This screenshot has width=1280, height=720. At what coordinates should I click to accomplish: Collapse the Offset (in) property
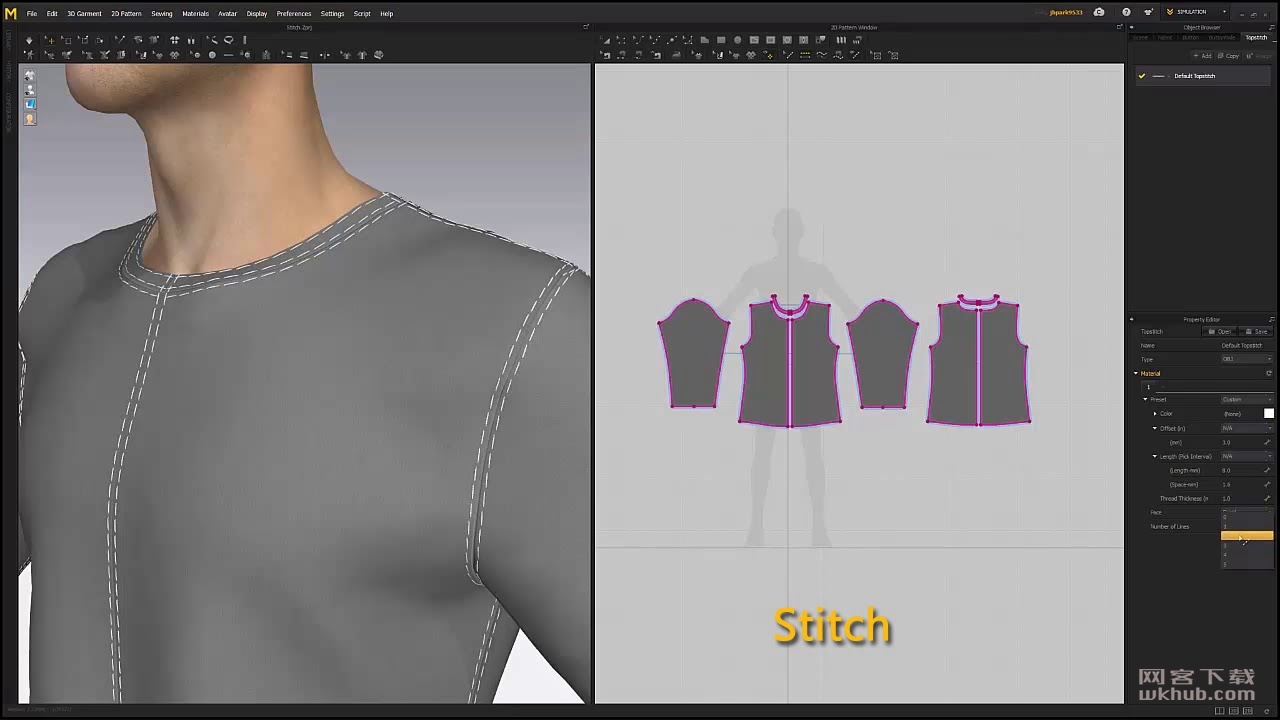click(x=1155, y=428)
